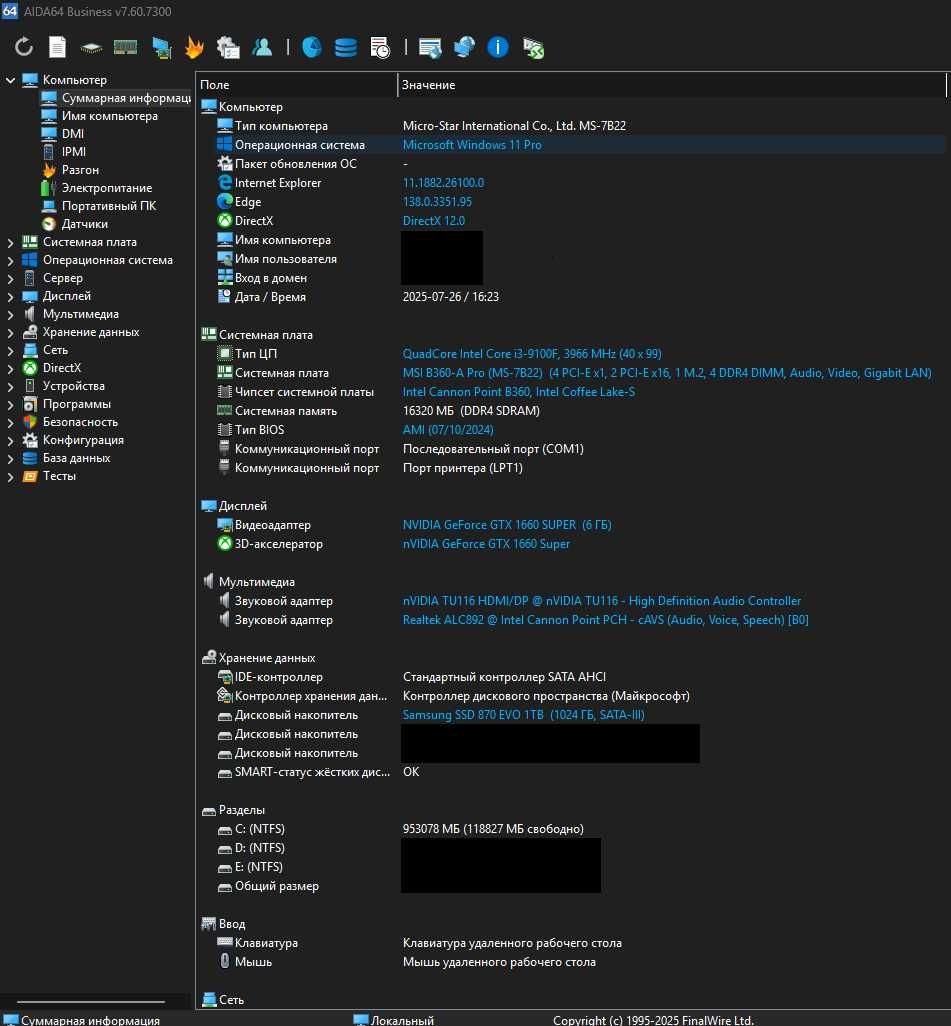Expand the DirectX tree node
Image resolution: width=951 pixels, height=1026 pixels.
pyautogui.click(x=10, y=368)
